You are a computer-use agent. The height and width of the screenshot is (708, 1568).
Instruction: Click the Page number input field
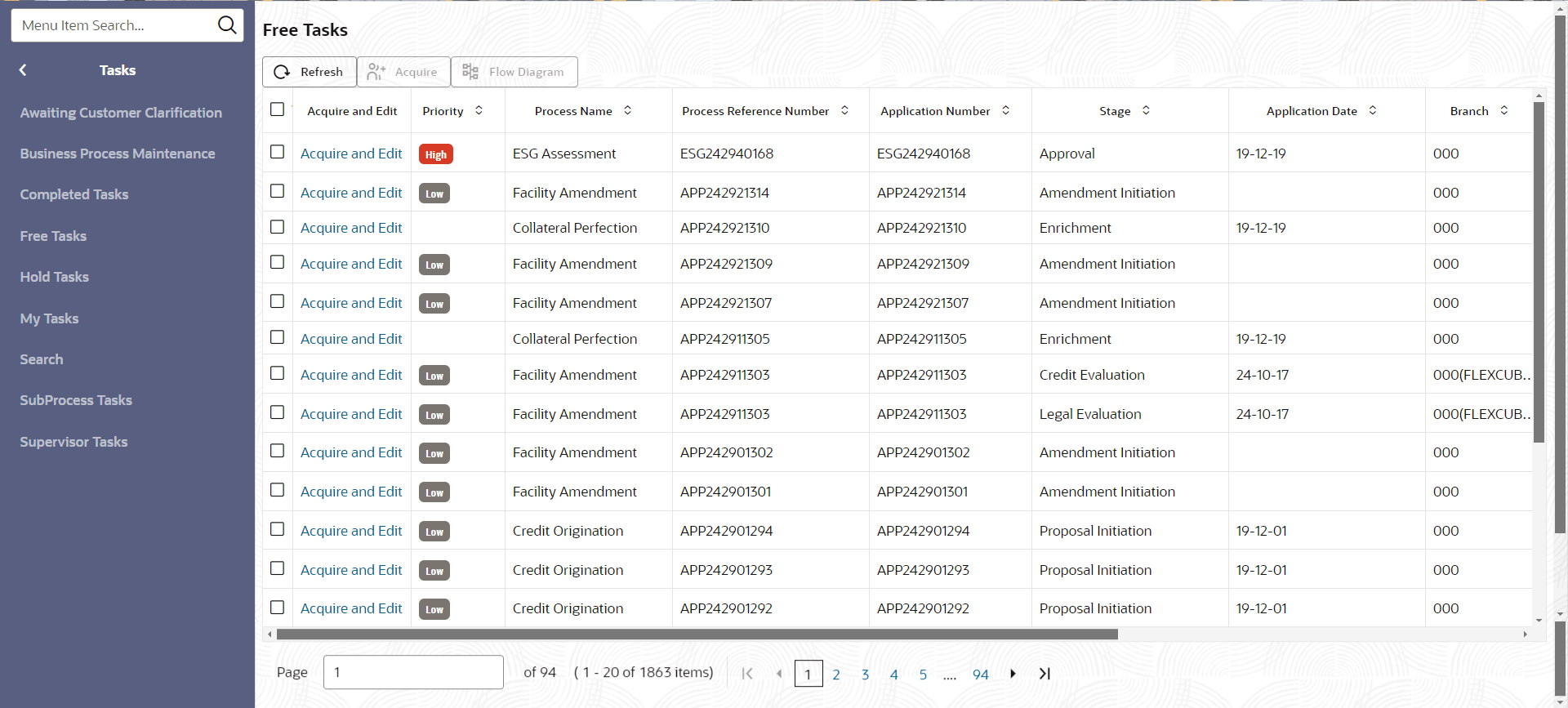(413, 672)
